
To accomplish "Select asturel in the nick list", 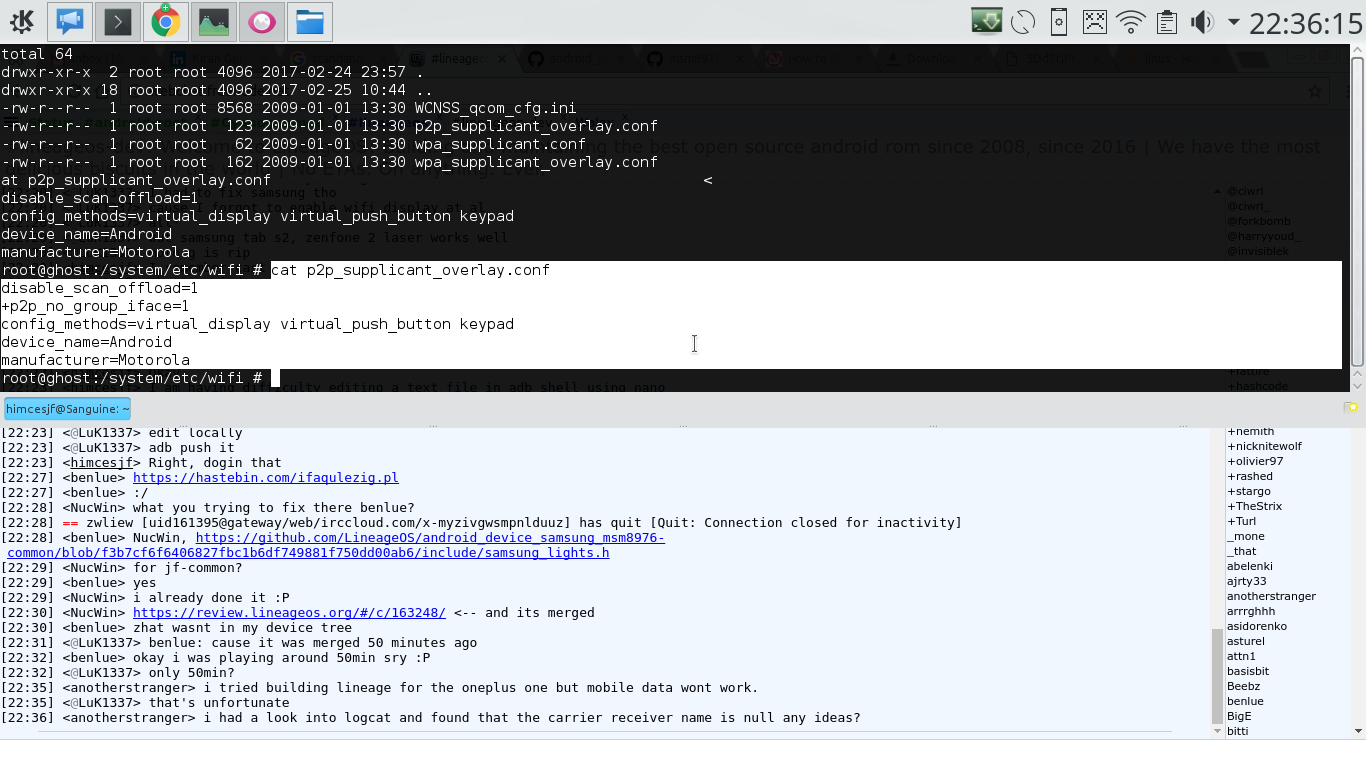I will coord(1246,641).
